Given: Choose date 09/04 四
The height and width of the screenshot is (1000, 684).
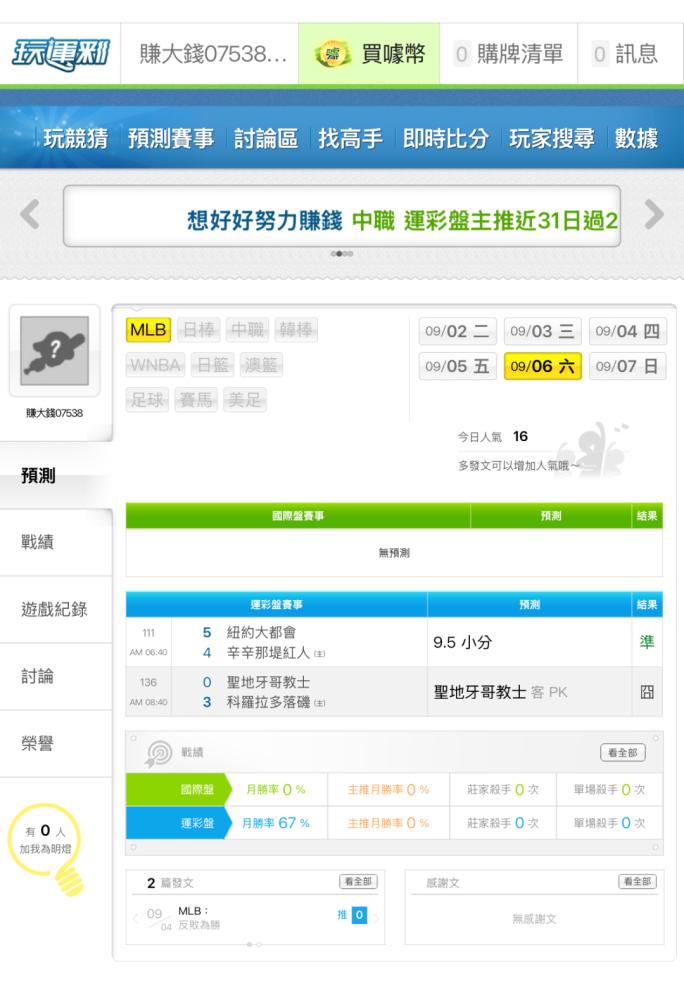Looking at the screenshot, I should point(627,331).
